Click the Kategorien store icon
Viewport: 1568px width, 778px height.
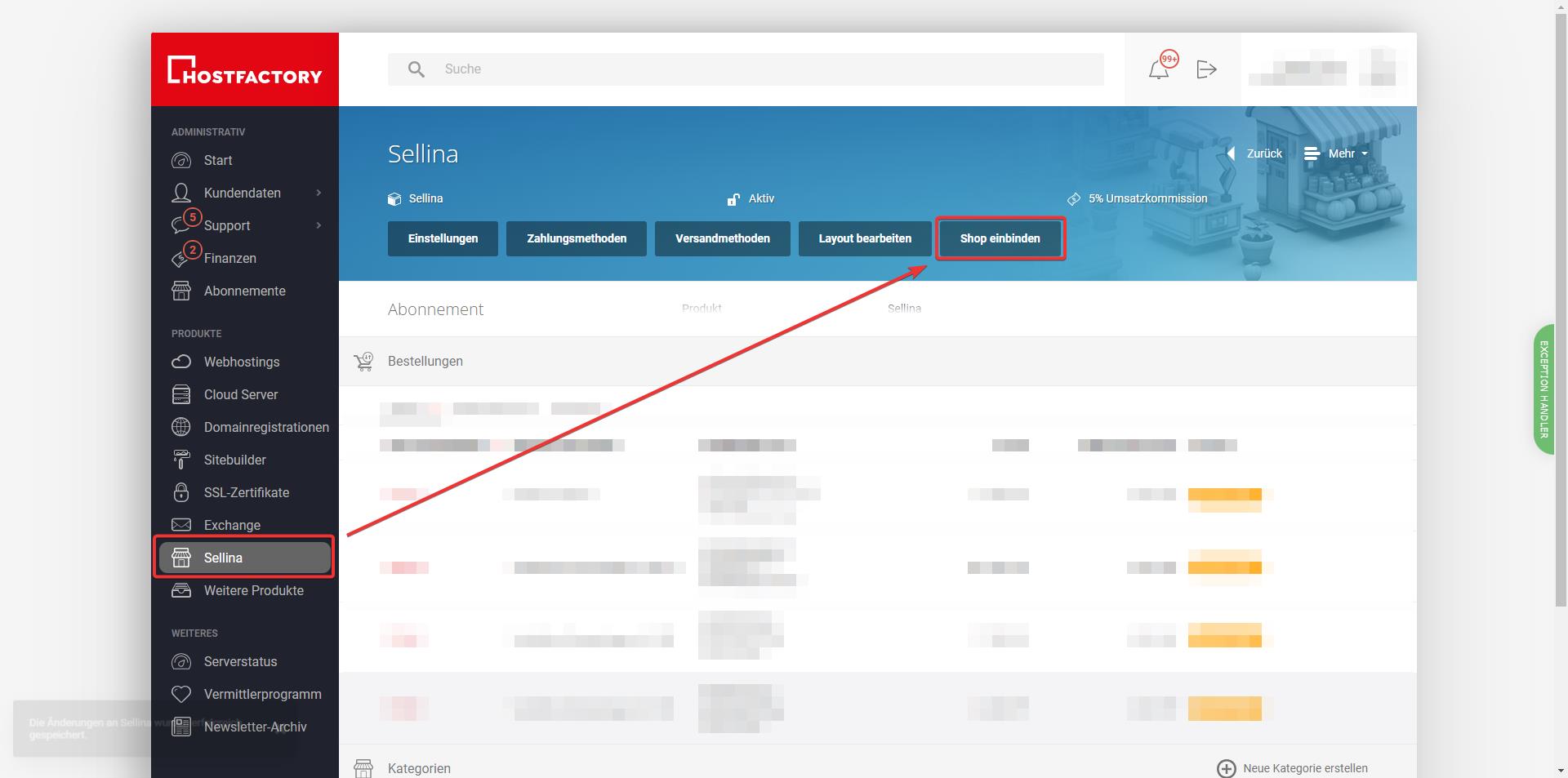pyautogui.click(x=363, y=768)
